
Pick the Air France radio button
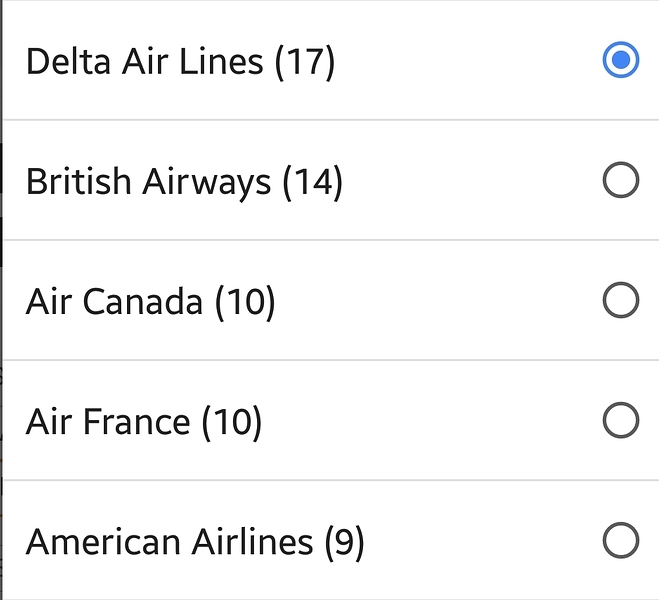pyautogui.click(x=620, y=421)
